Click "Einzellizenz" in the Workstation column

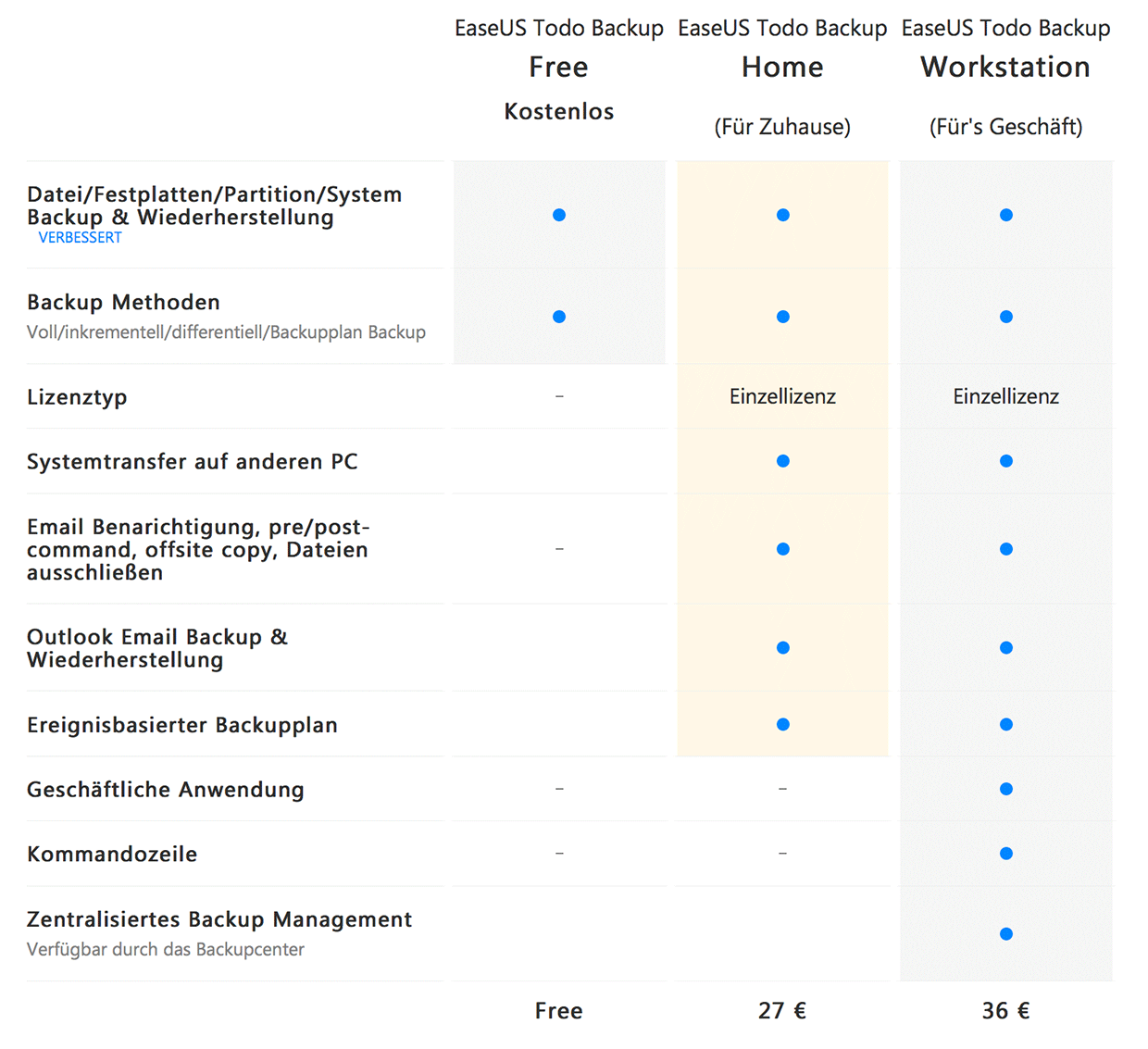(1006, 396)
